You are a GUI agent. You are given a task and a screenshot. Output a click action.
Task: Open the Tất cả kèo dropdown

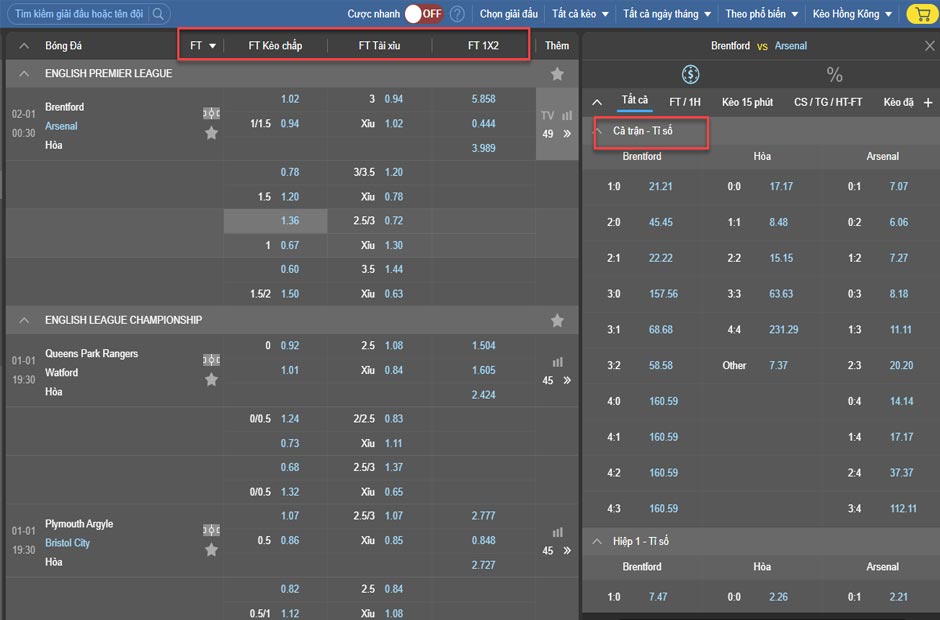coord(580,14)
